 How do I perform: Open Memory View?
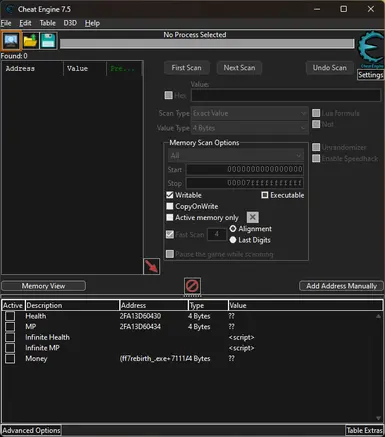click(43, 286)
